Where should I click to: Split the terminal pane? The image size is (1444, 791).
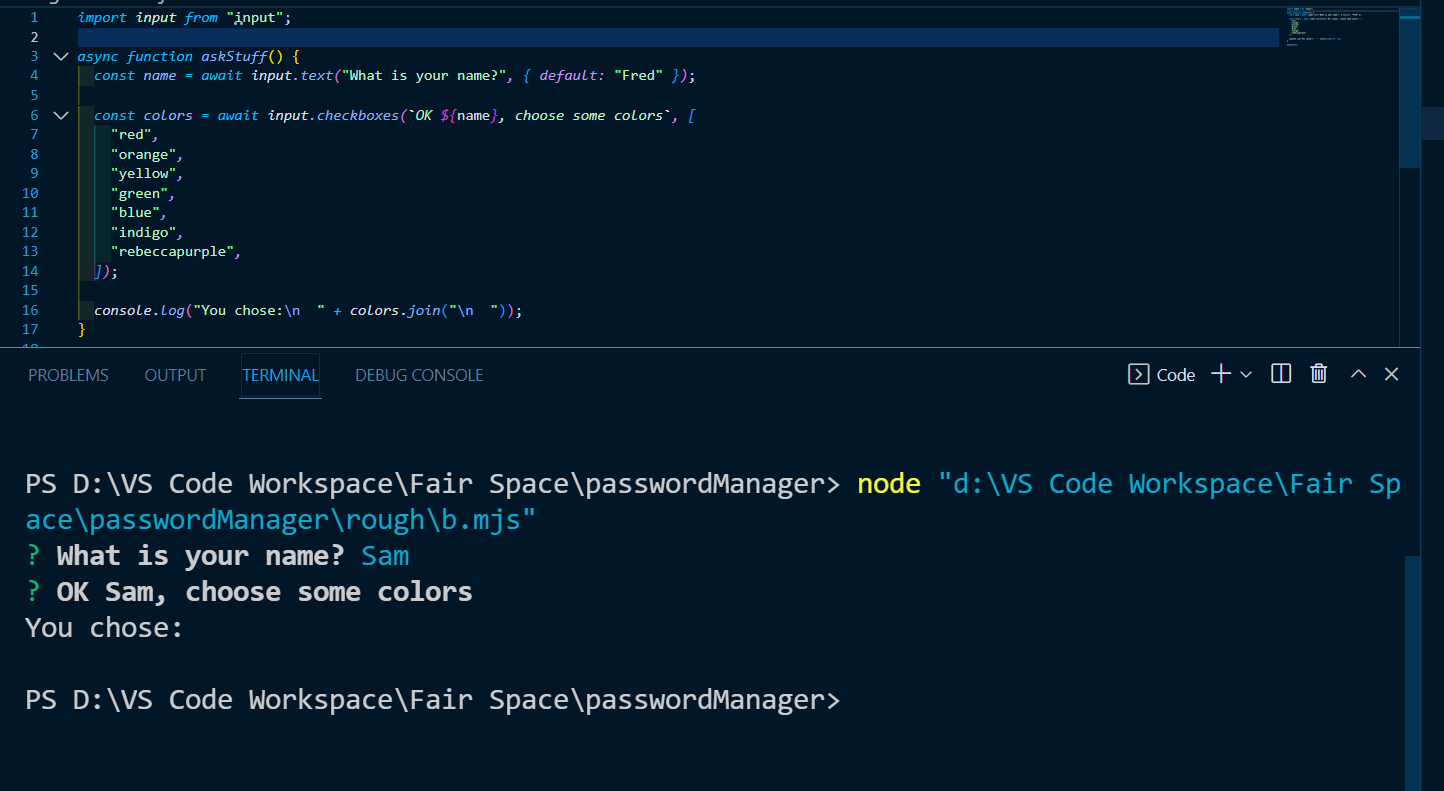[x=1280, y=373]
